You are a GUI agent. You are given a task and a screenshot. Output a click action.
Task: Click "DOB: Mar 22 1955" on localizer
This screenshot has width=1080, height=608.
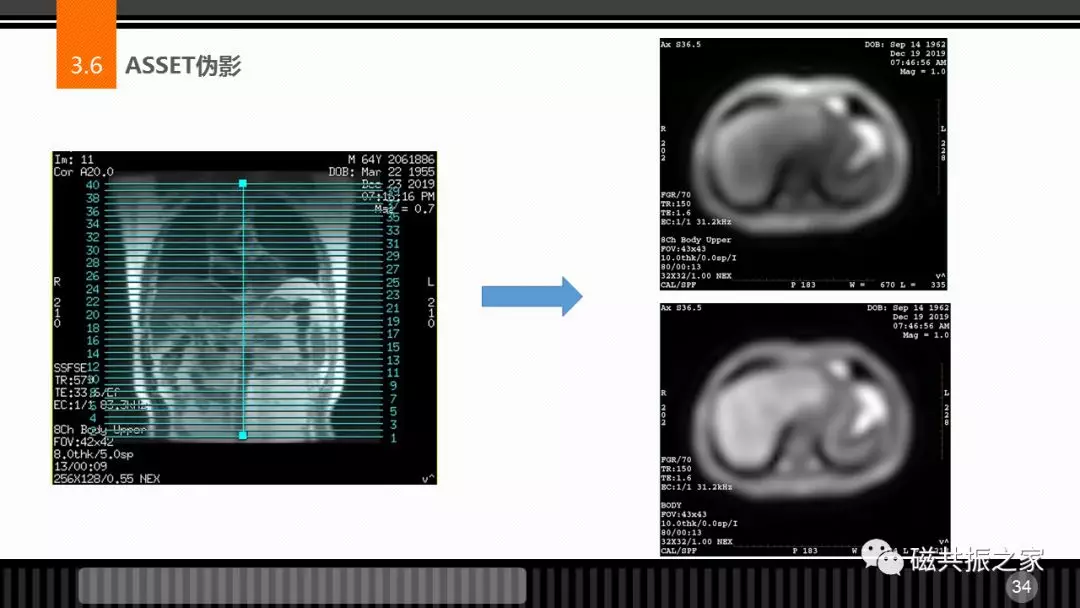(x=382, y=172)
